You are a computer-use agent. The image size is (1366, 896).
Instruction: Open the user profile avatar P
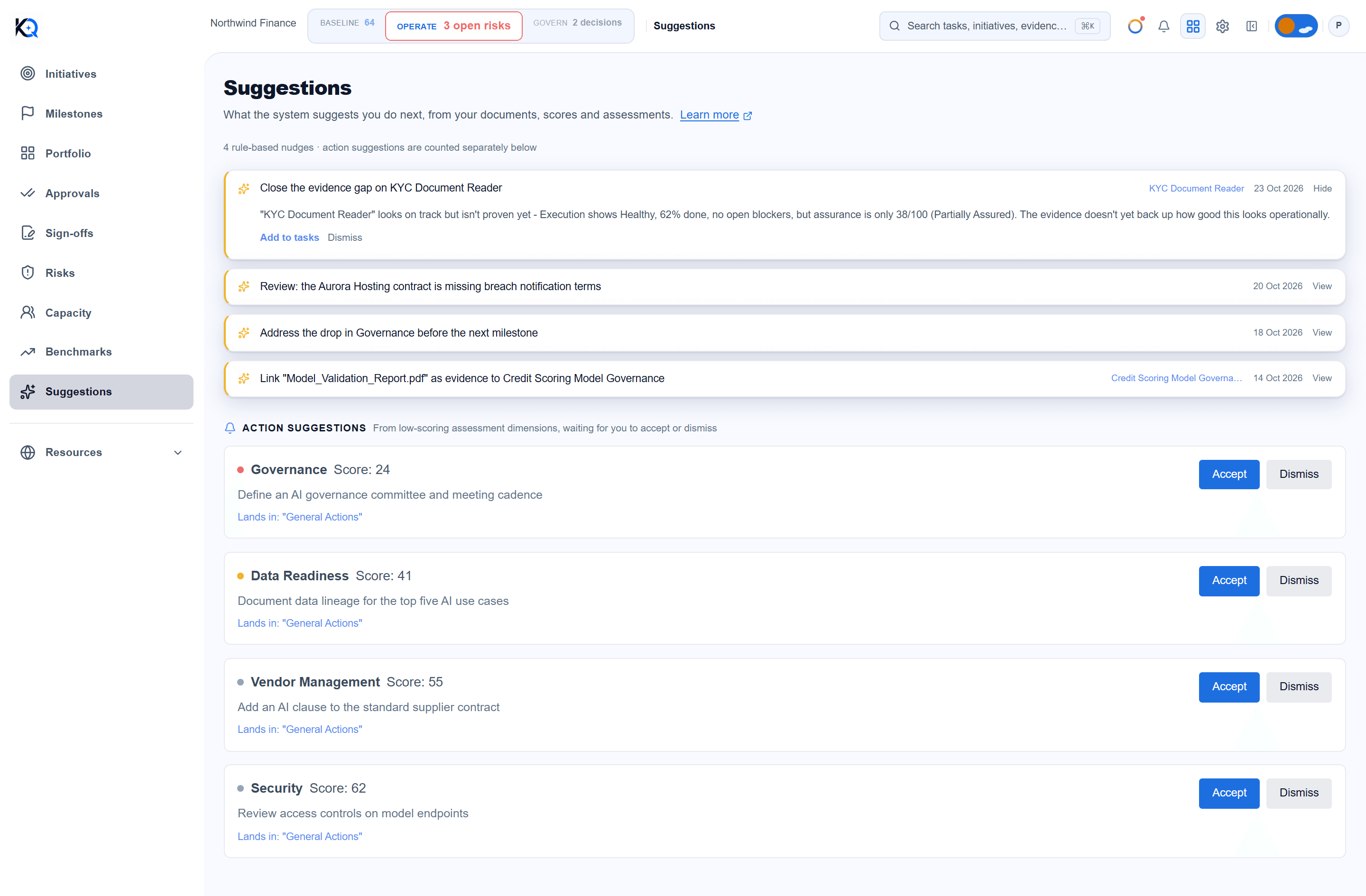coord(1338,26)
